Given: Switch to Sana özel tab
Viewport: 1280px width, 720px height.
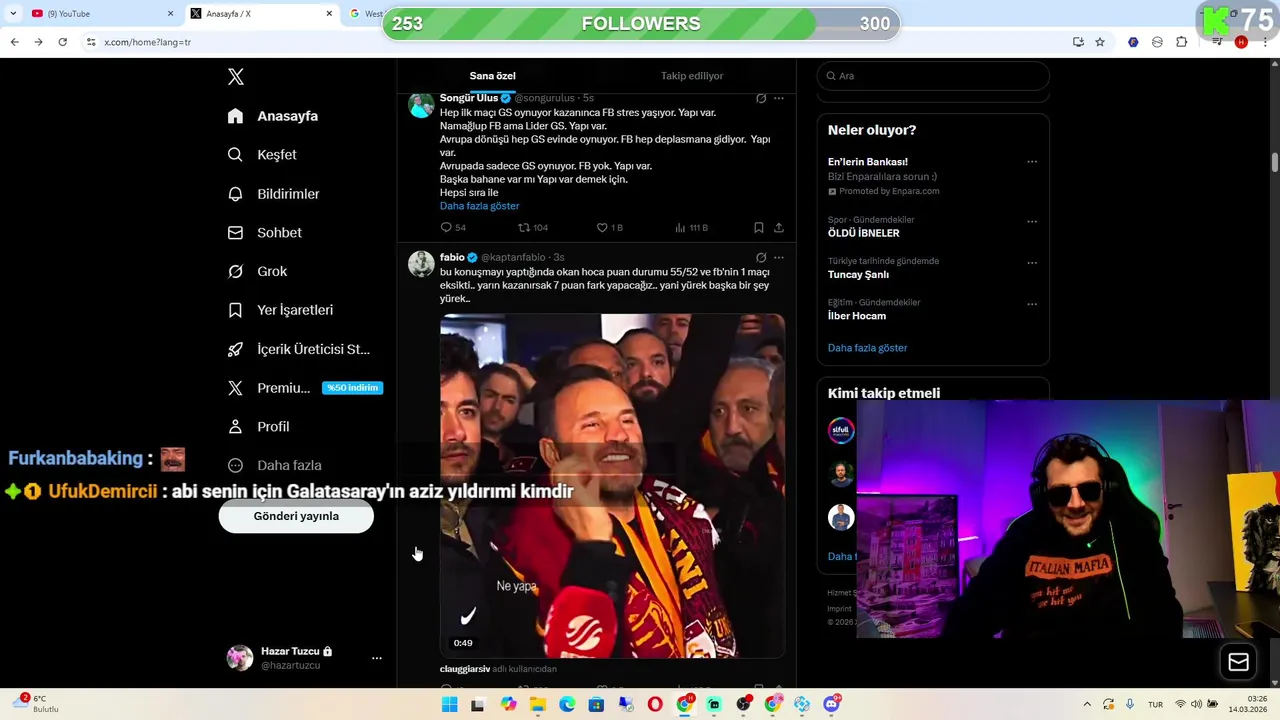Looking at the screenshot, I should [493, 76].
